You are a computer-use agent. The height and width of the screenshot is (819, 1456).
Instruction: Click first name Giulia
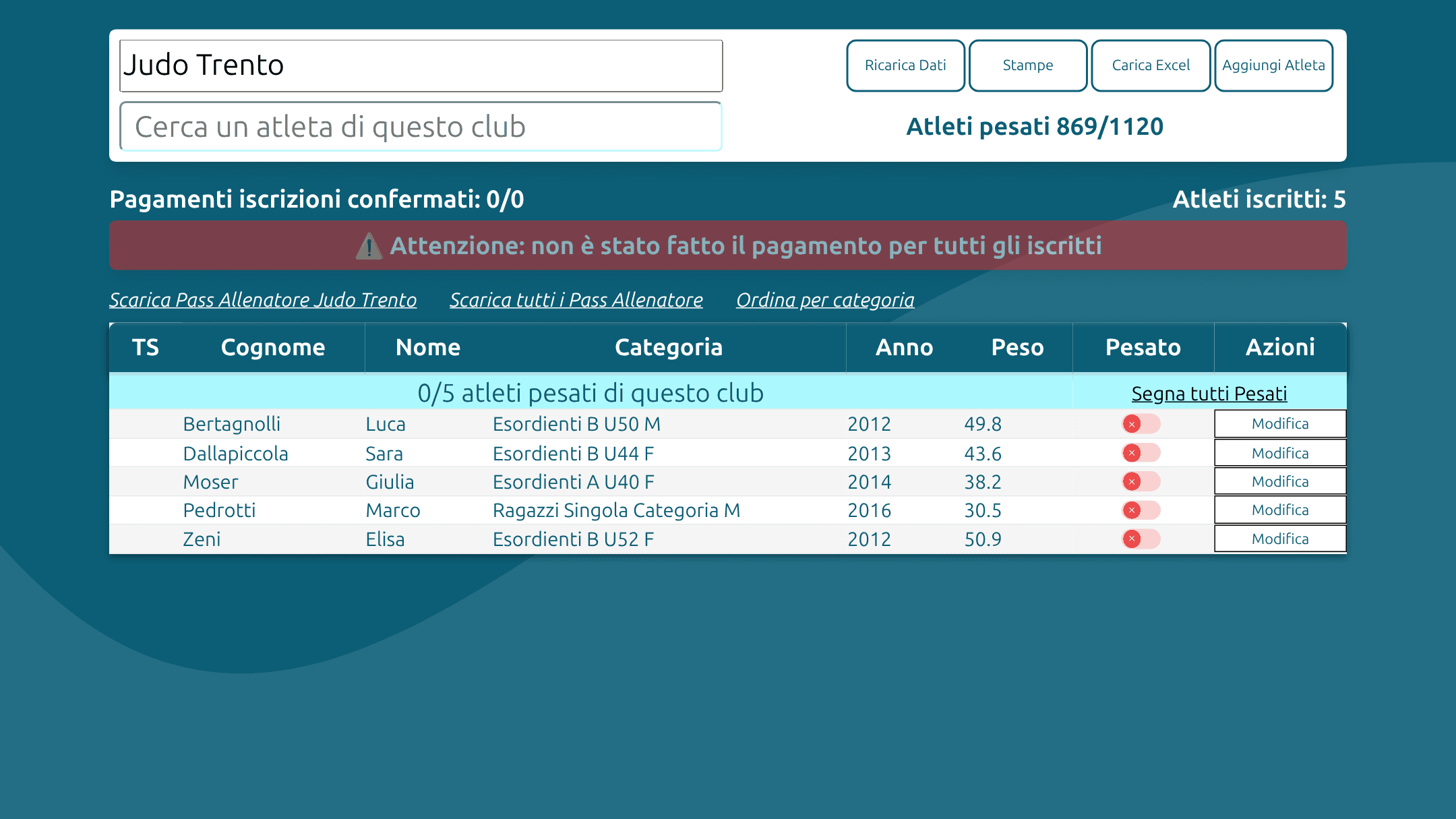point(390,482)
